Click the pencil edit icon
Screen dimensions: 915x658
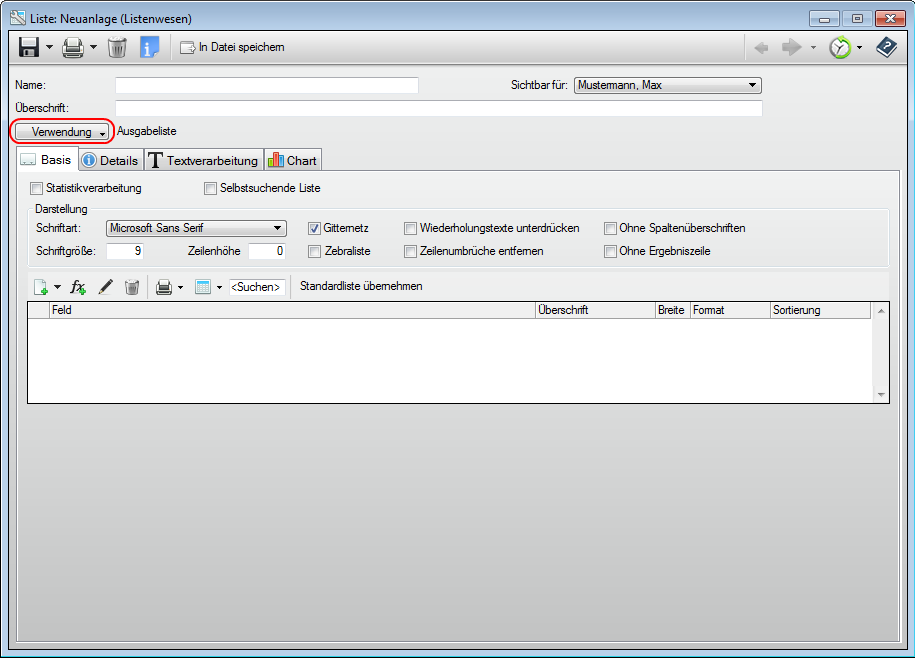[x=105, y=287]
